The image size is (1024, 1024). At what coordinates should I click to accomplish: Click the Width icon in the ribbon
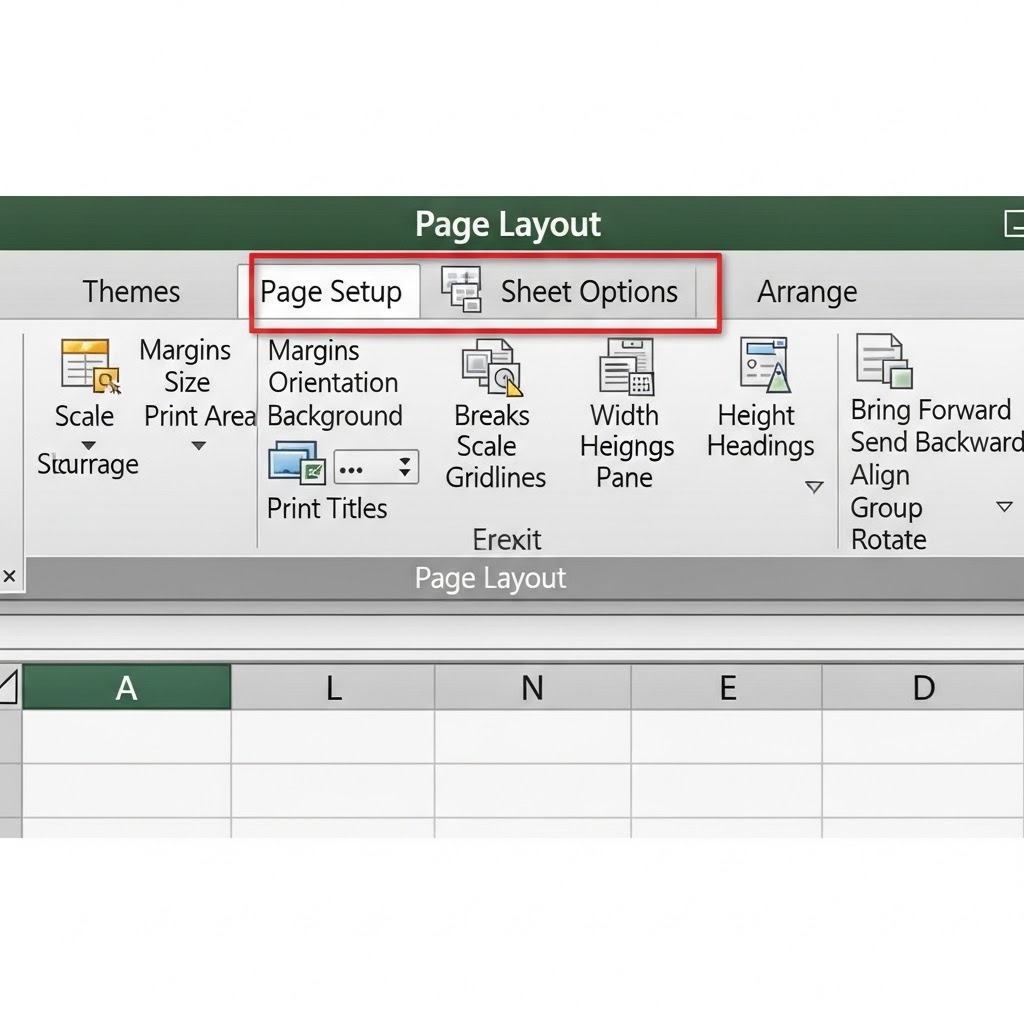pos(626,367)
